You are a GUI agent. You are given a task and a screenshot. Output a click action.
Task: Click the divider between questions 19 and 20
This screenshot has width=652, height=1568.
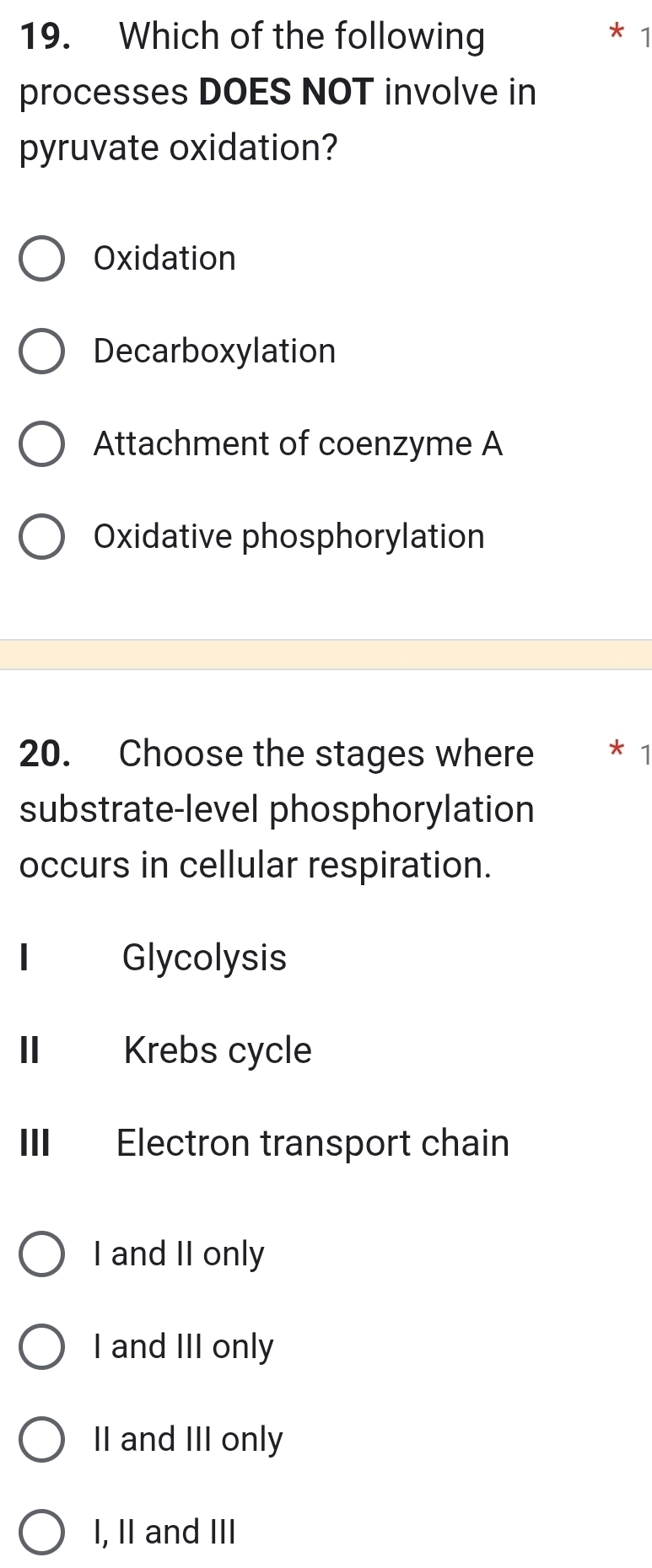[326, 653]
